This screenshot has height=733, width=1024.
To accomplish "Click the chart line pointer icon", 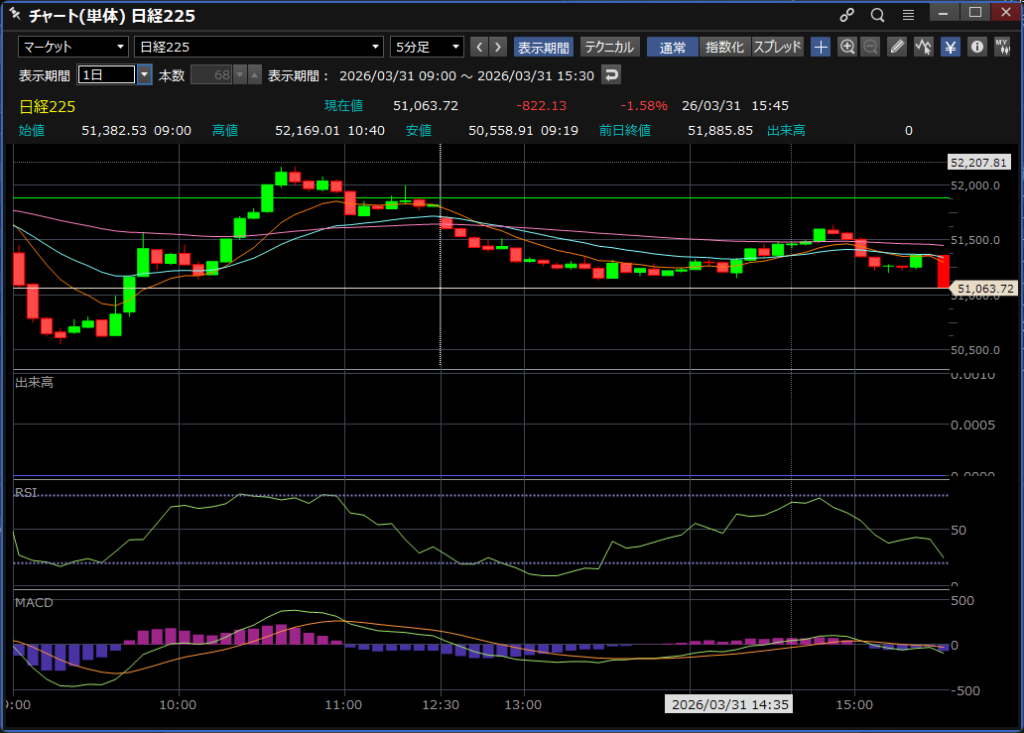I will (x=923, y=47).
